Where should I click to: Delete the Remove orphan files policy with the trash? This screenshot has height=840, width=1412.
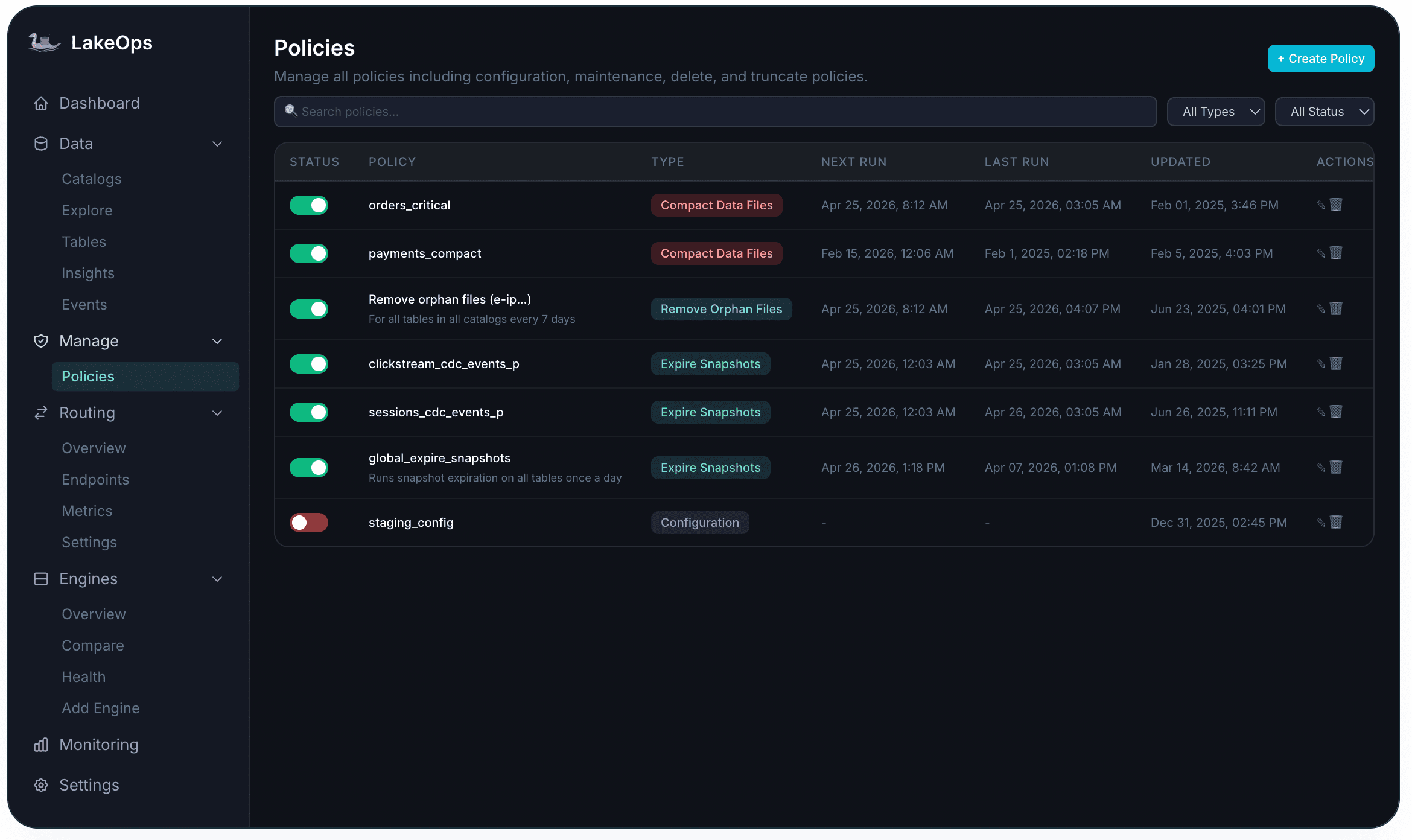click(1337, 308)
